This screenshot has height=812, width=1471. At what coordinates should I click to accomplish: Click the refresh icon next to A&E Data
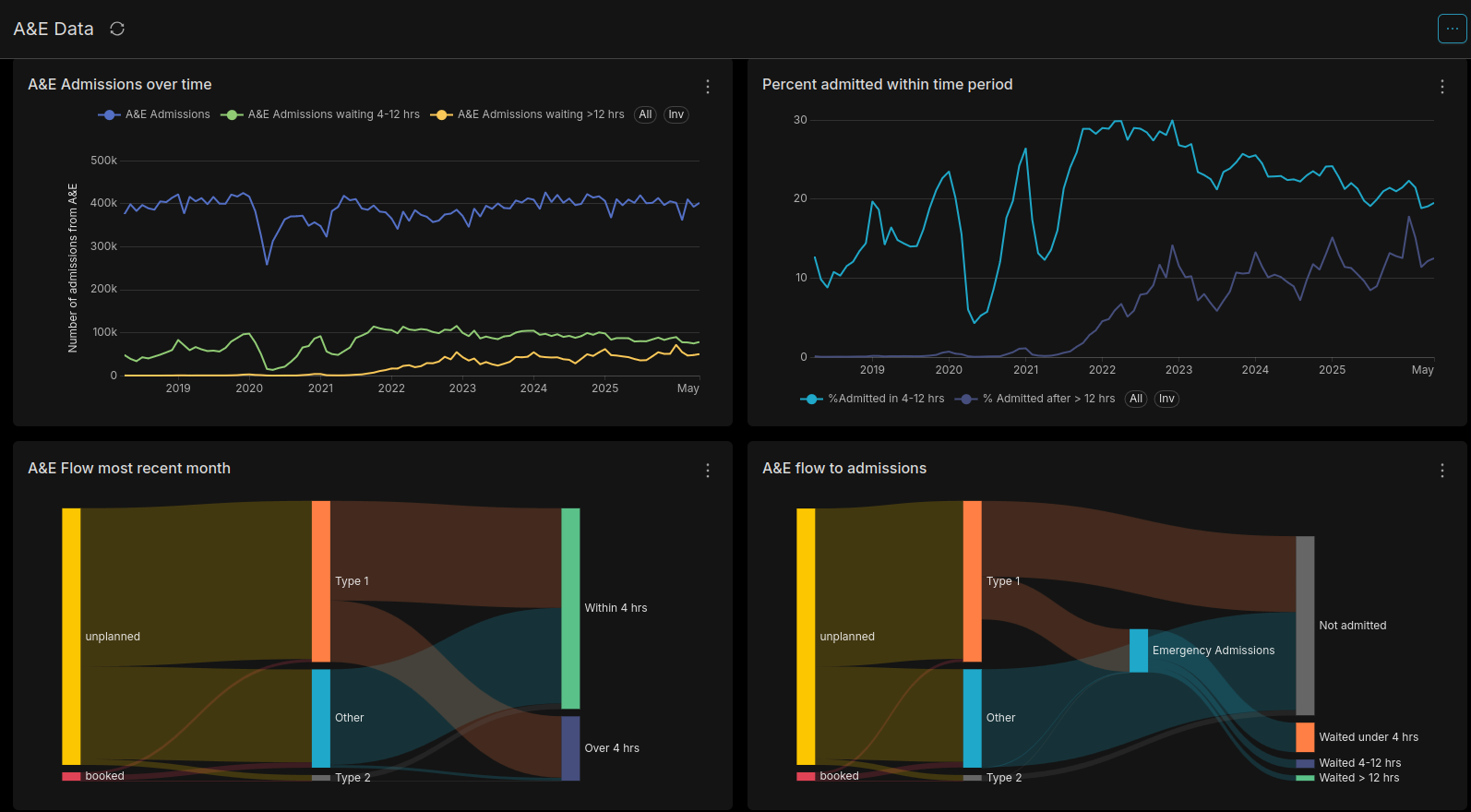[x=117, y=29]
